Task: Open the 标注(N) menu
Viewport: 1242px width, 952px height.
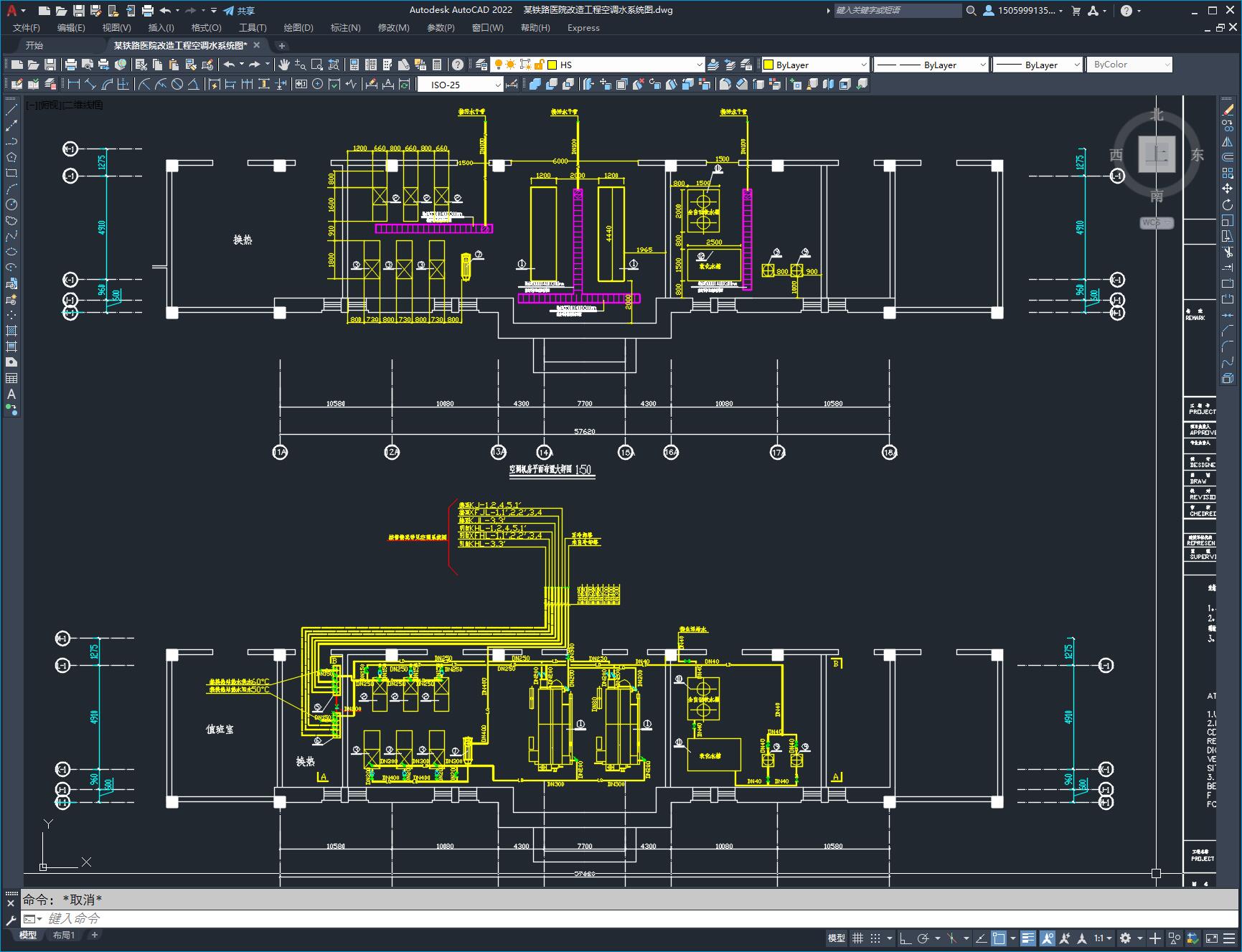Action: coord(345,28)
